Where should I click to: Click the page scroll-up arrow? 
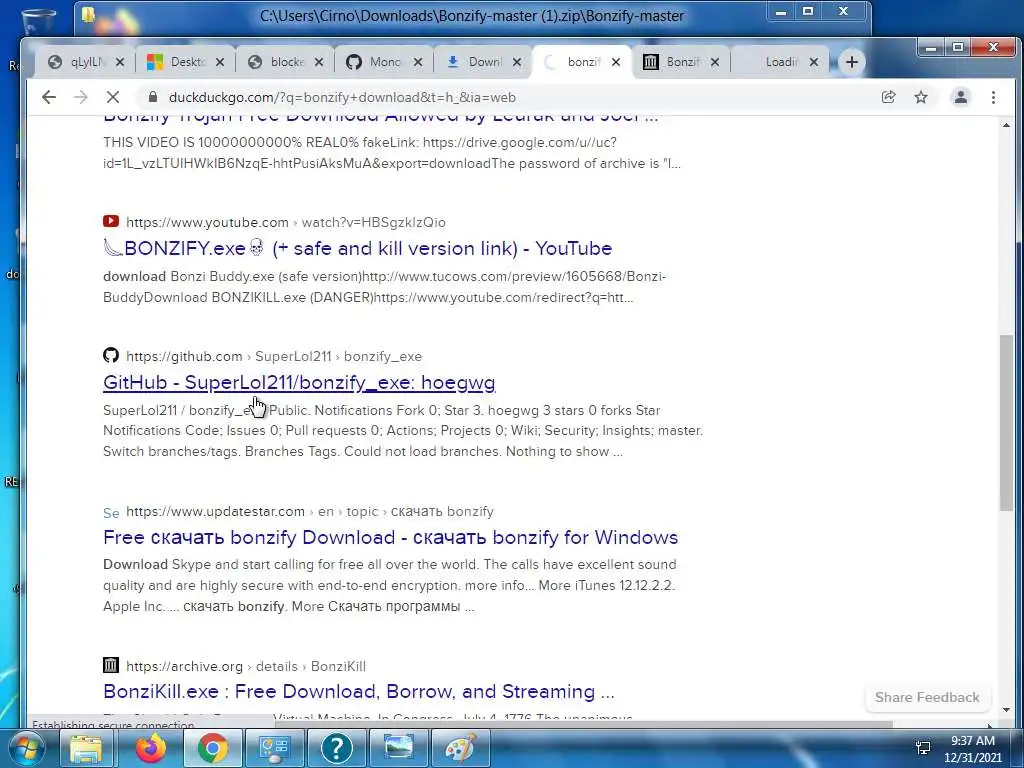click(1006, 125)
